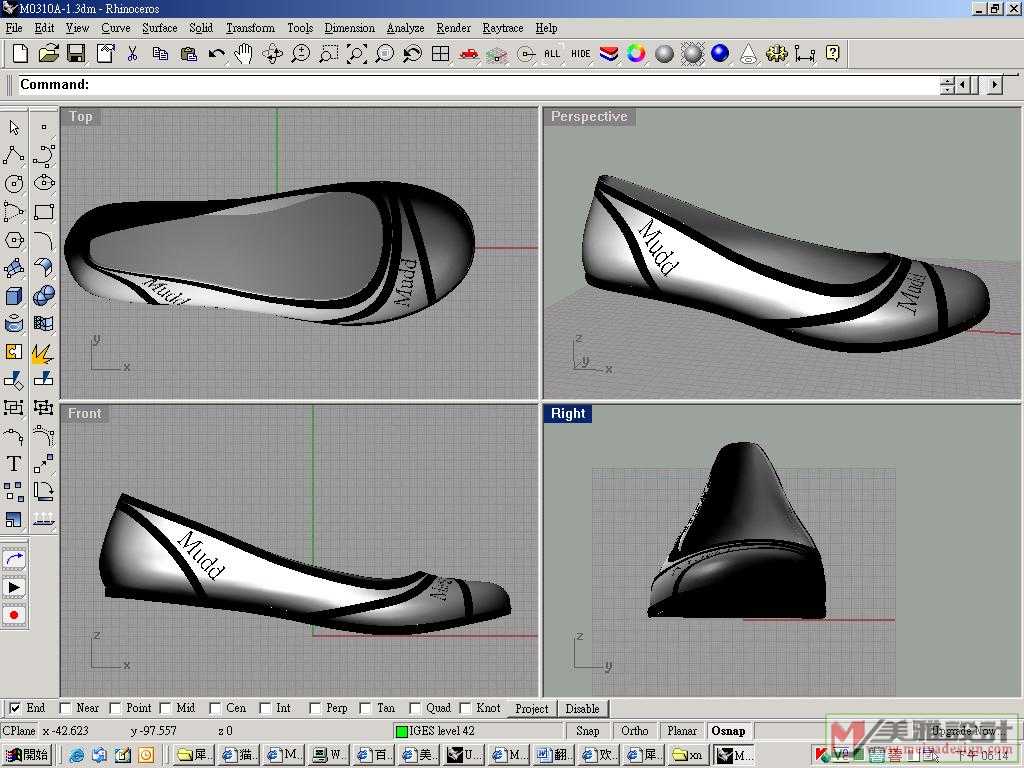Select the Text tool in the sidebar
Viewport: 1024px width, 768px height.
14,464
